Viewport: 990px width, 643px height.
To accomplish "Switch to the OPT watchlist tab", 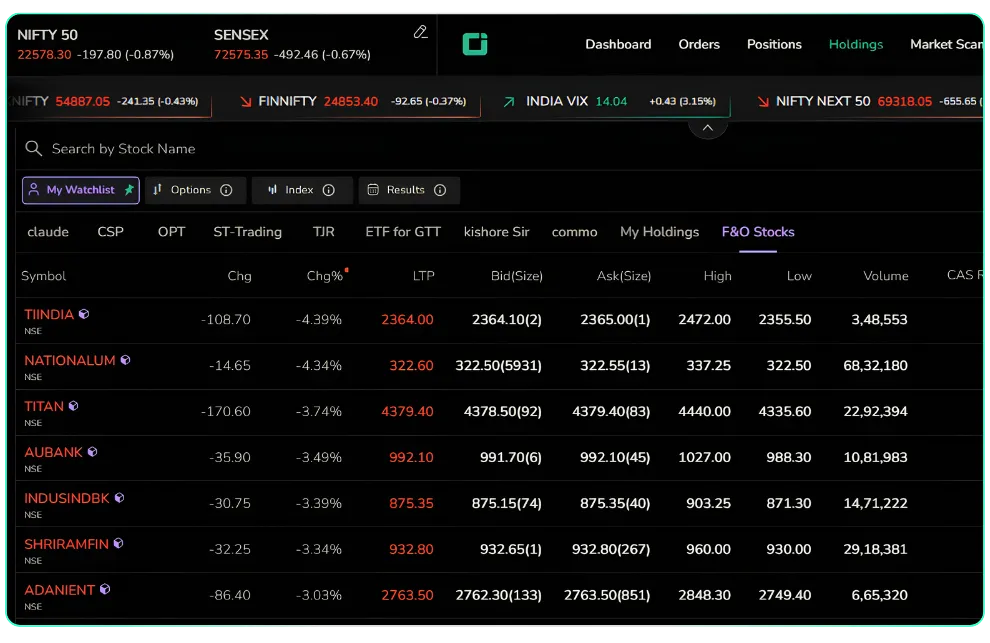I will point(171,232).
